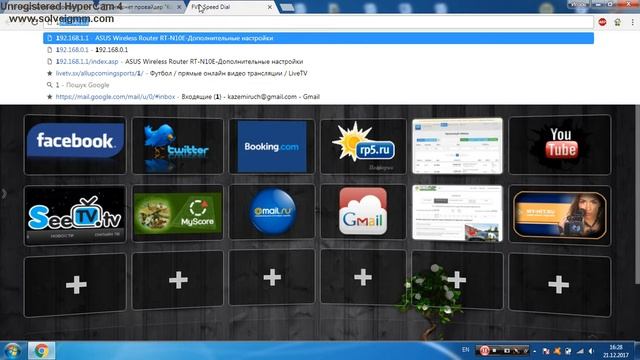Screen dimensions: 640x360
Task: Click the network signal tray icon
Action: click(x=580, y=351)
